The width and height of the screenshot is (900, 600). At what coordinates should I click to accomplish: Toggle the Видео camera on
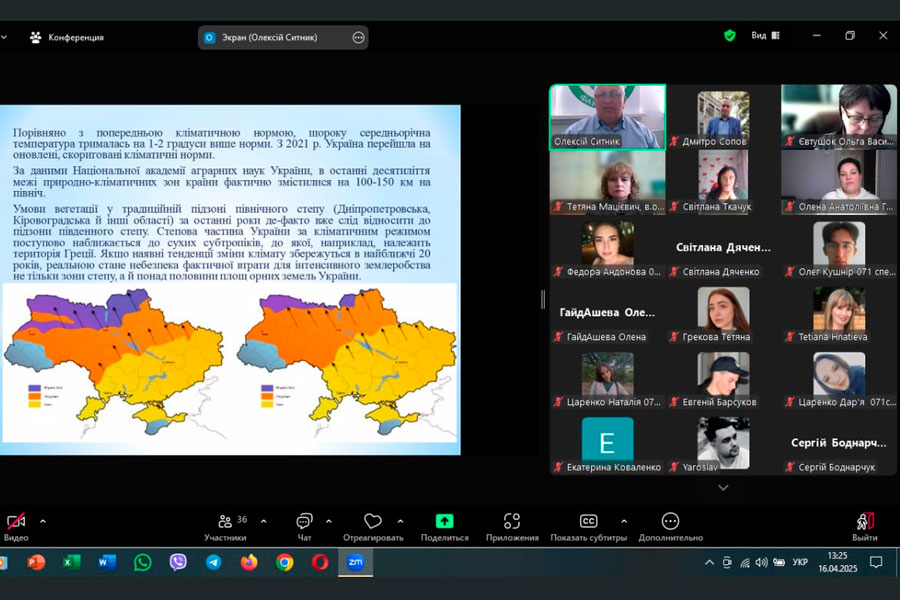[x=16, y=526]
